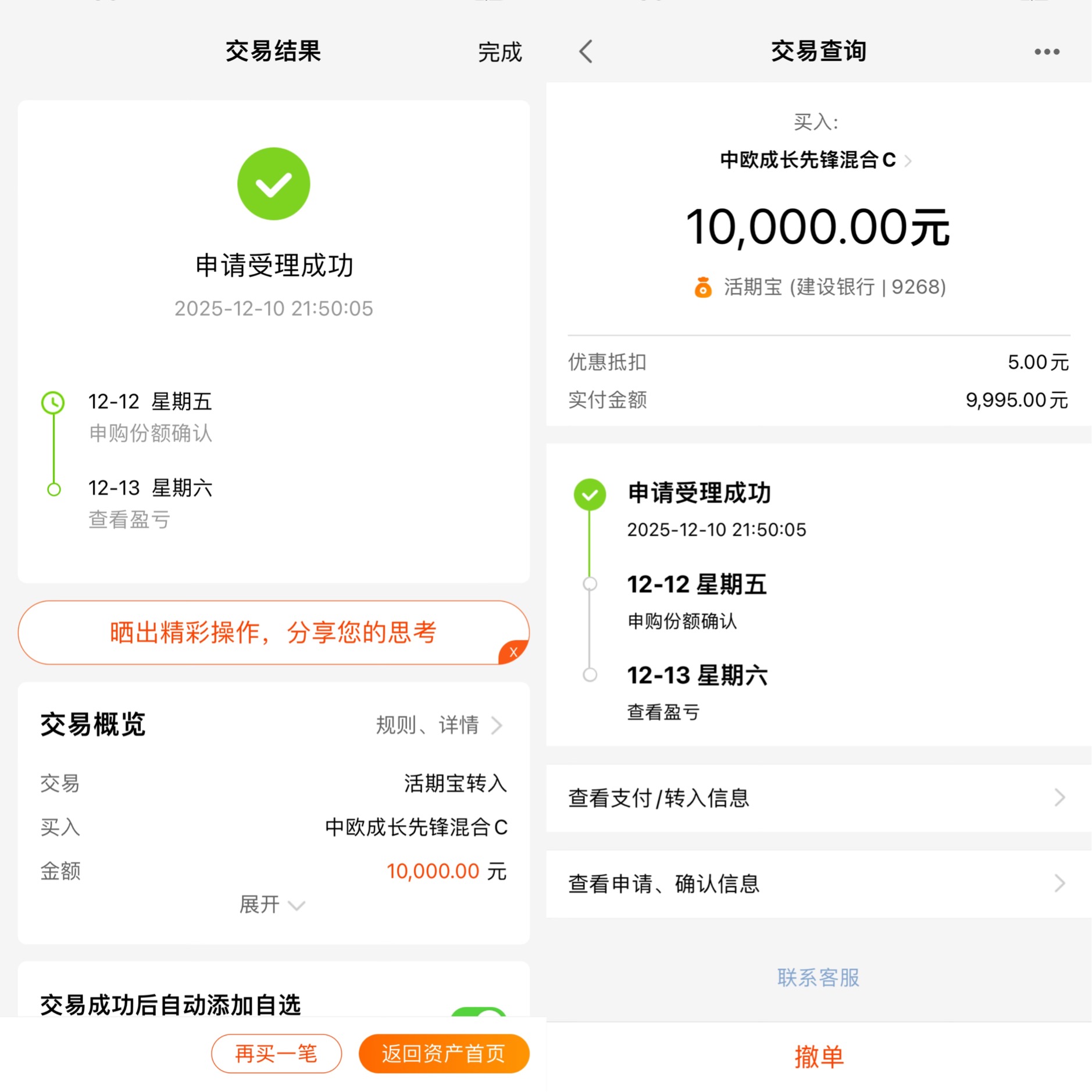Click the 活期宝转入 transaction value

(x=455, y=783)
